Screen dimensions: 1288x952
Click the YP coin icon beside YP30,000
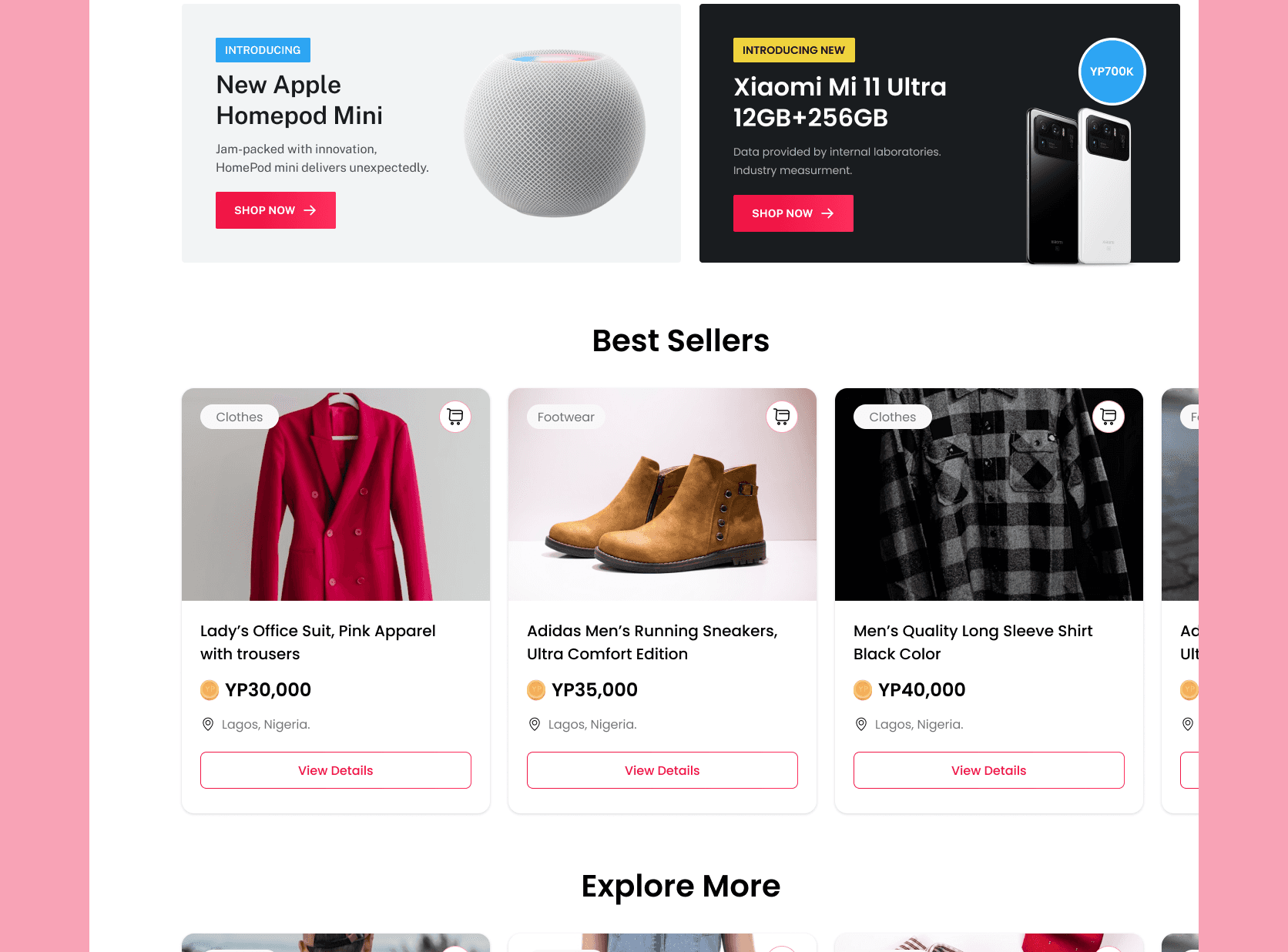(x=210, y=690)
